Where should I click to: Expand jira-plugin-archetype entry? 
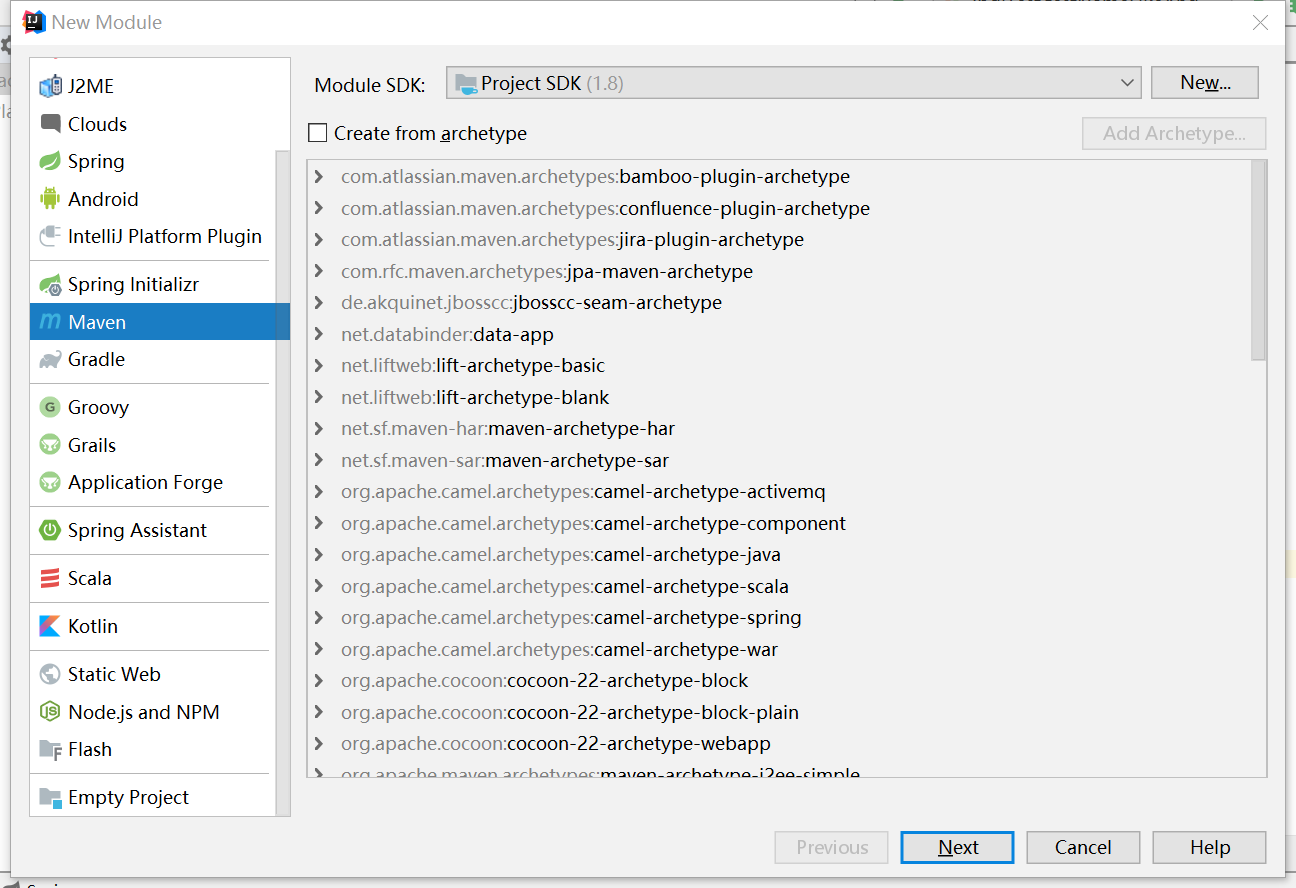pos(319,240)
